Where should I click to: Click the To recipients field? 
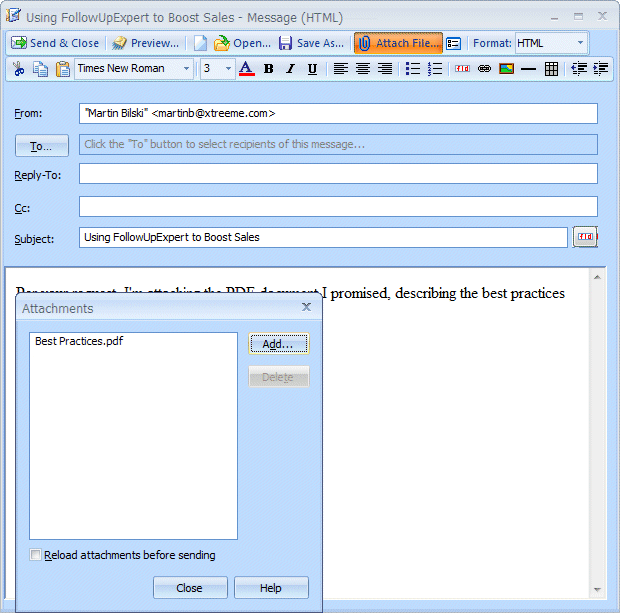pos(338,144)
